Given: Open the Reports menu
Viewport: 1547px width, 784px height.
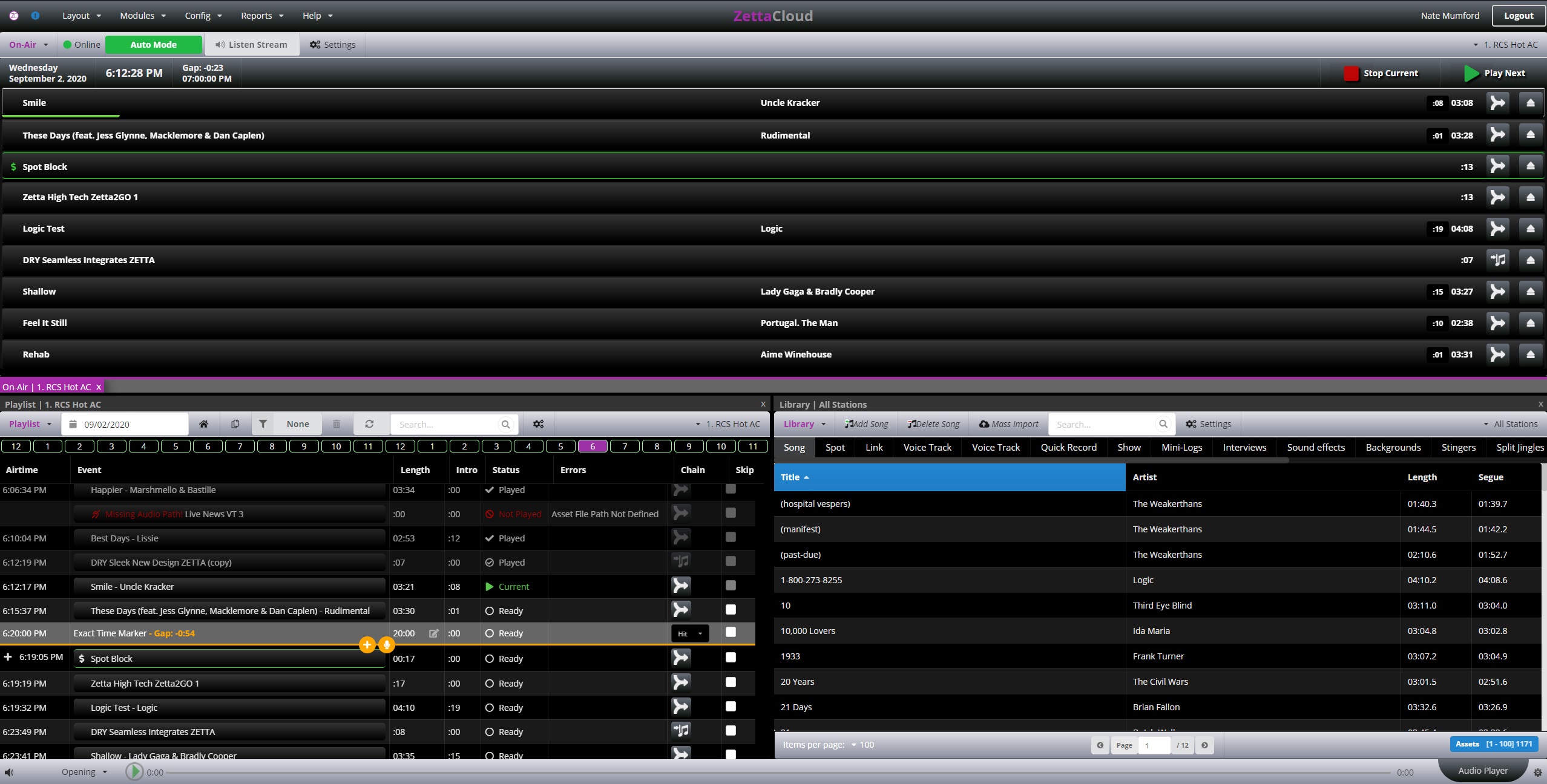Looking at the screenshot, I should [x=262, y=16].
